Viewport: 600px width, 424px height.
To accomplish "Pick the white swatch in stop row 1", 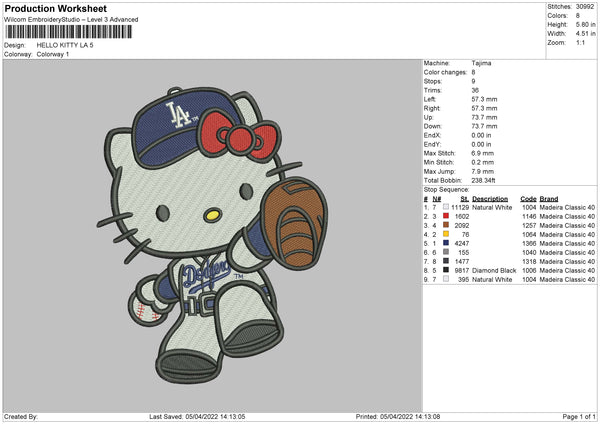I will click(446, 207).
